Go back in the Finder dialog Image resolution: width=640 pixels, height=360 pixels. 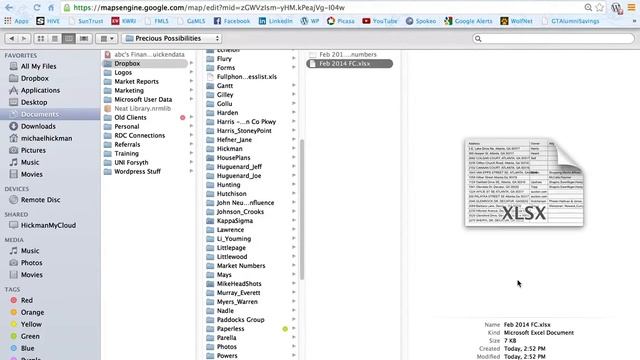click(x=11, y=38)
